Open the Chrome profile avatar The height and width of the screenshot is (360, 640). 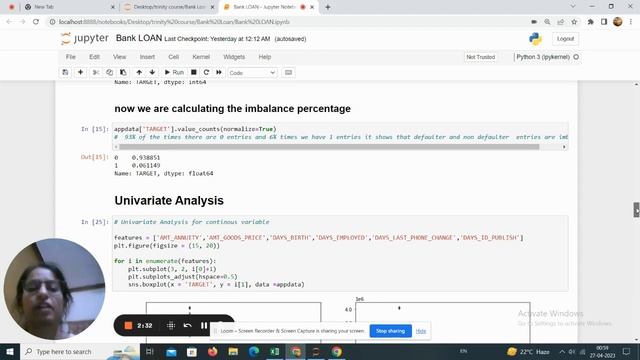[x=618, y=22]
